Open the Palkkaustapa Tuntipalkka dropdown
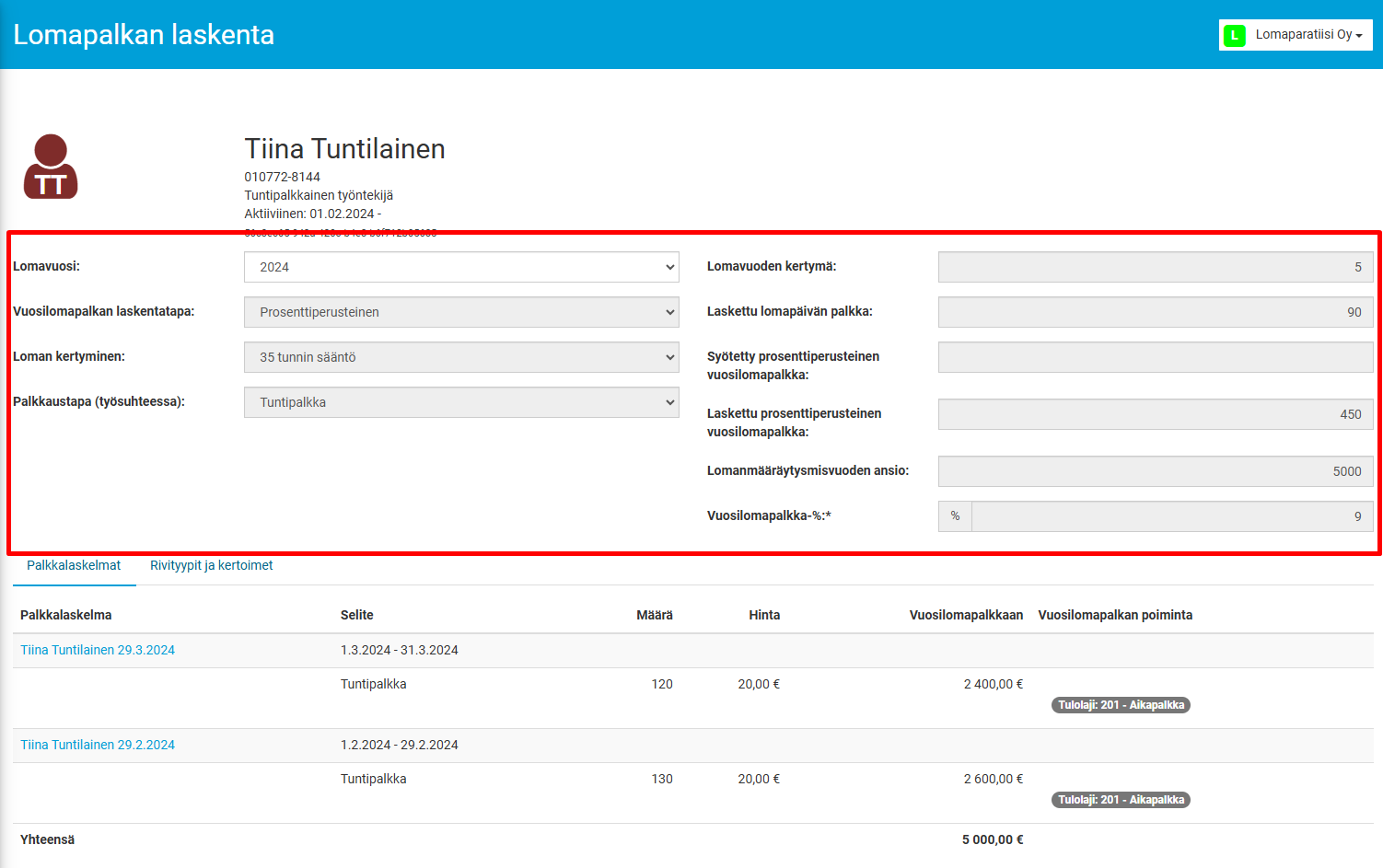The width and height of the screenshot is (1383, 868). [x=461, y=402]
